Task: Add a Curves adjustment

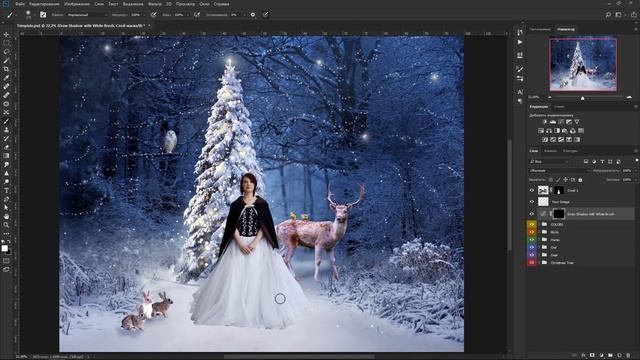Action: [x=561, y=122]
